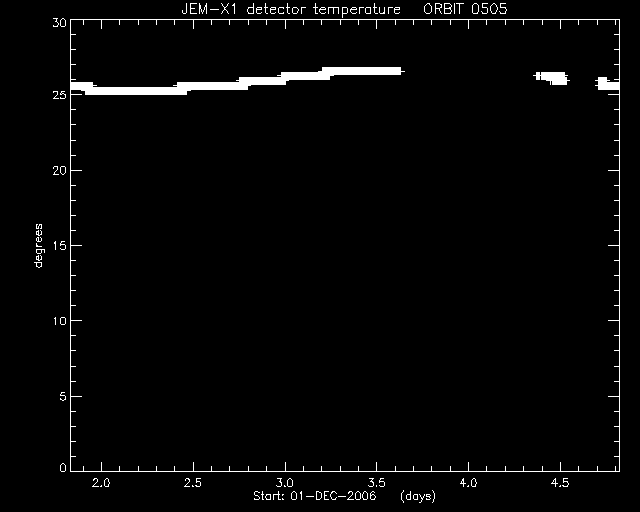Click the y-axis tick label 15
The width and height of the screenshot is (640, 512).
[59, 246]
